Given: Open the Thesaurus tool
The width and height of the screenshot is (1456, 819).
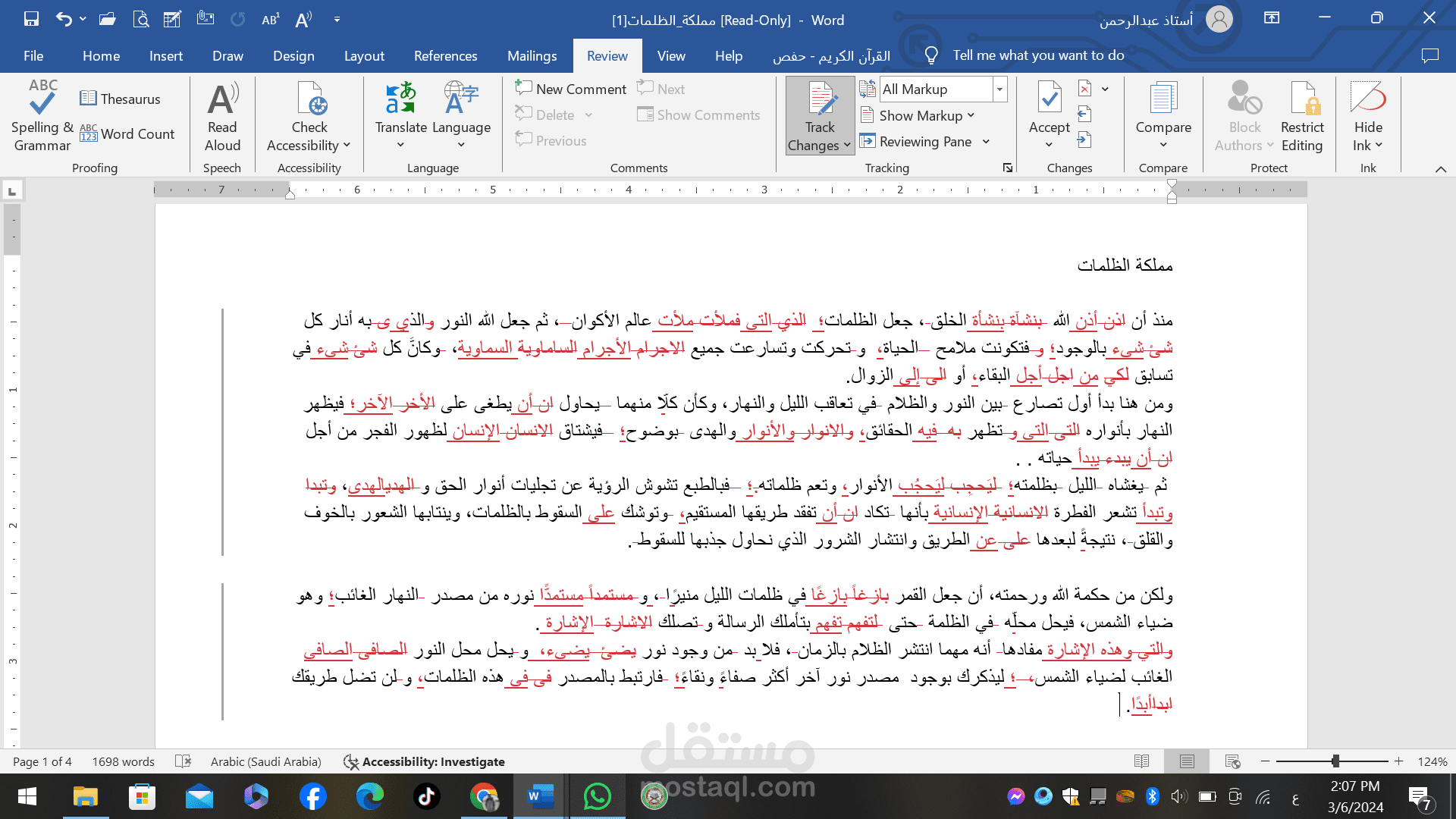Looking at the screenshot, I should click(x=120, y=99).
